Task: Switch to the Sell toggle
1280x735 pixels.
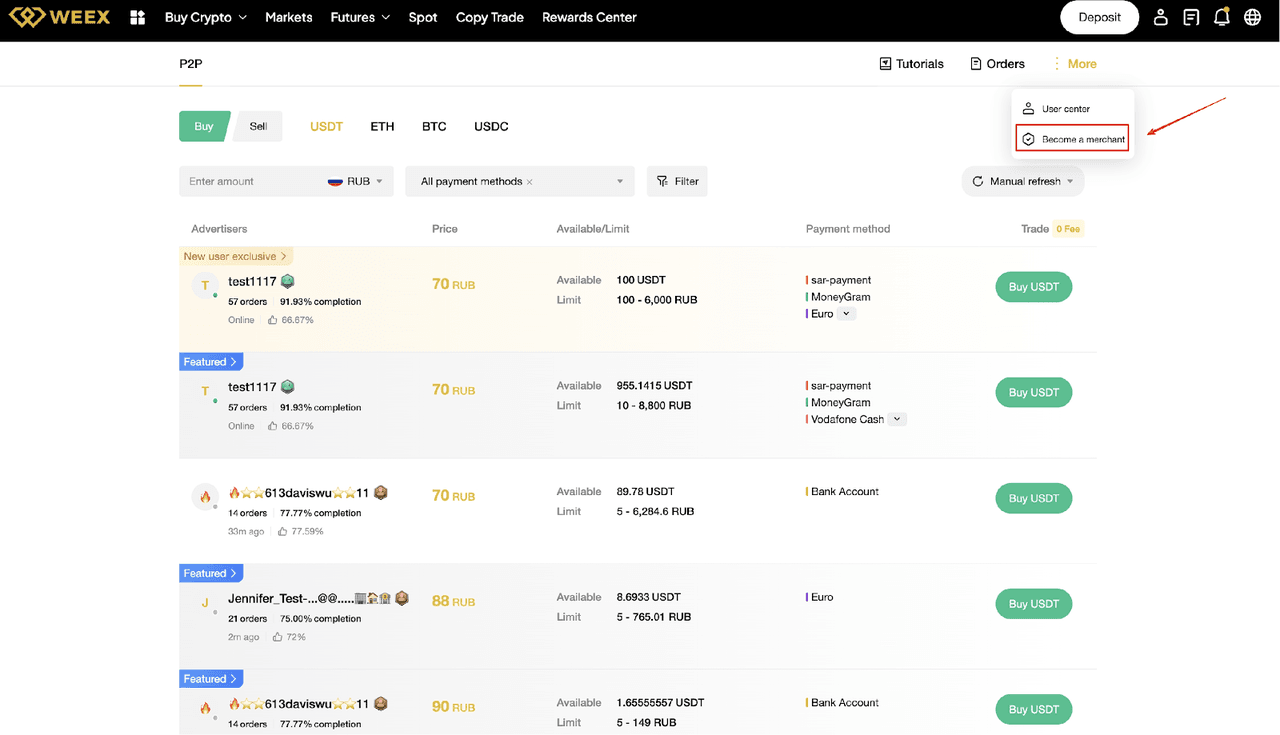Action: pyautogui.click(x=258, y=126)
